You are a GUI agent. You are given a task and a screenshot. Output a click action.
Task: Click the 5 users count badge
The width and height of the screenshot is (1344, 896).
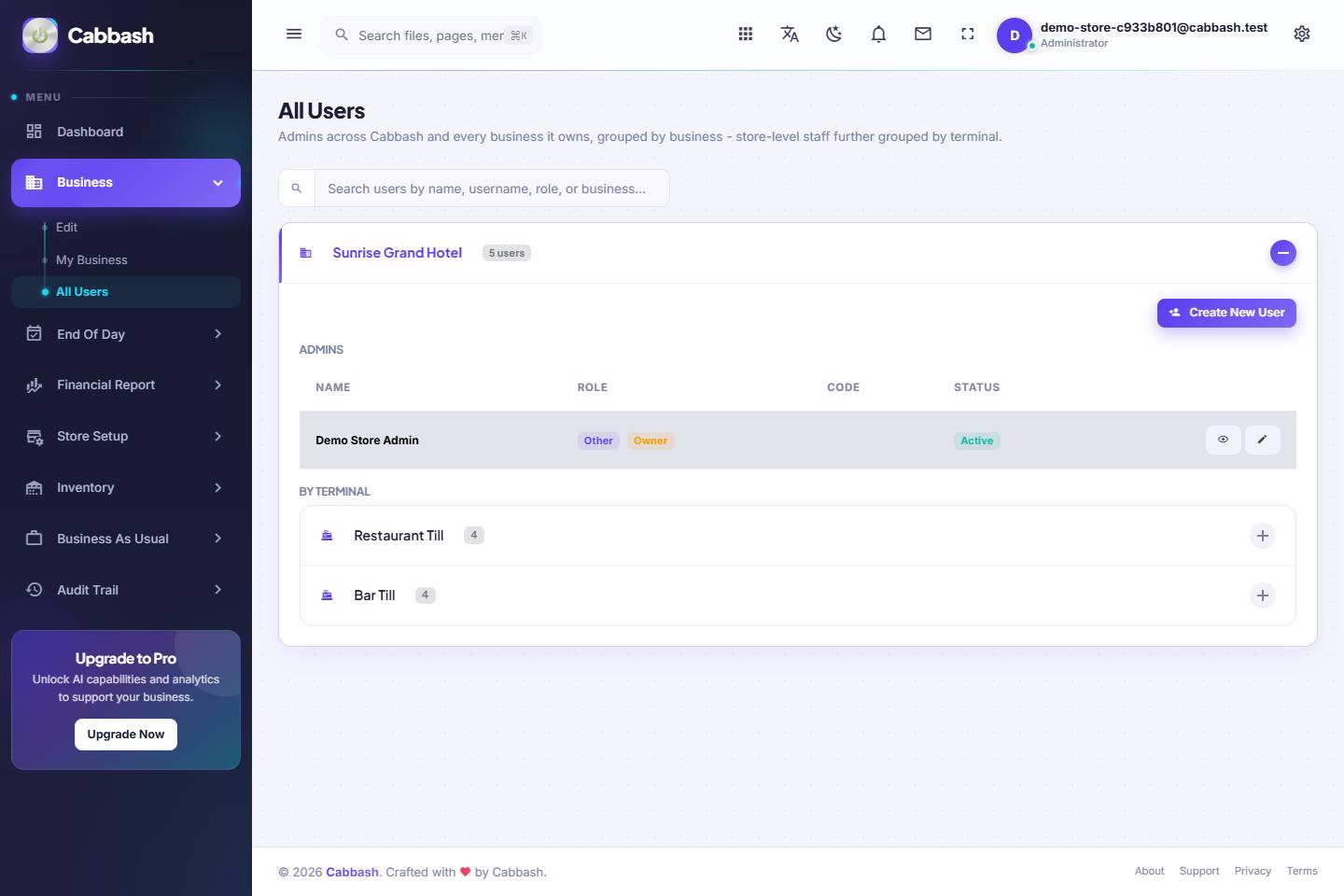tap(507, 253)
